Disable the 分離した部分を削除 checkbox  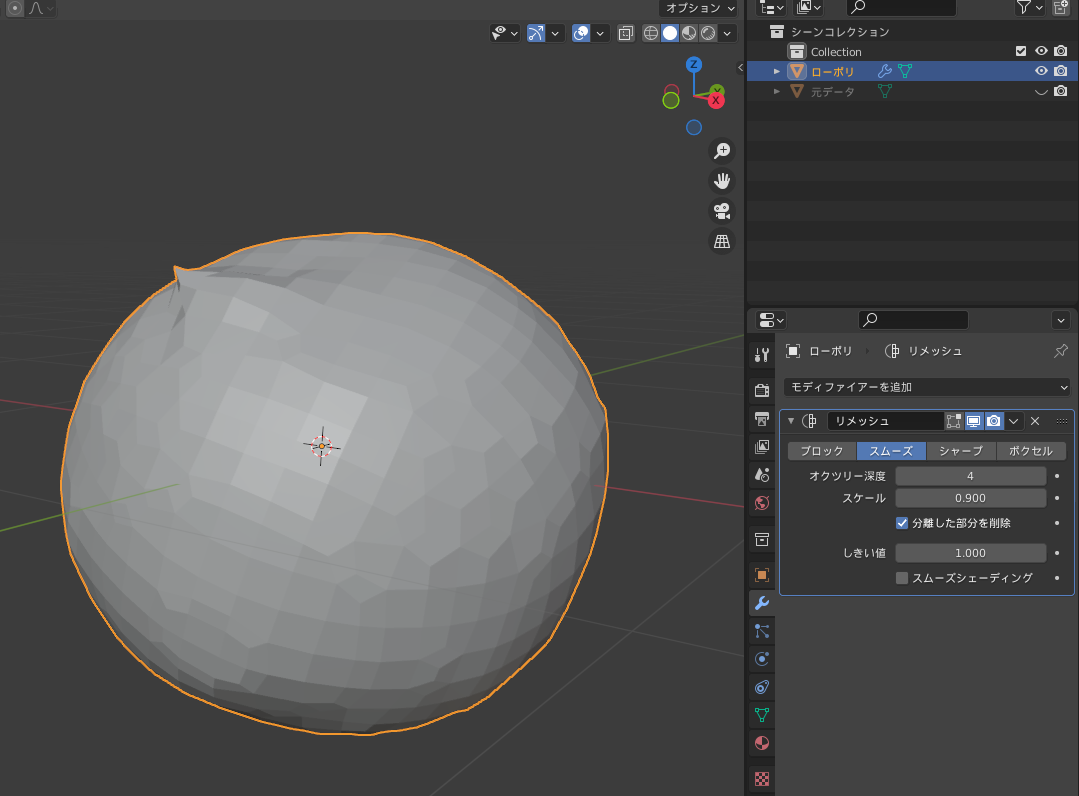[901, 522]
